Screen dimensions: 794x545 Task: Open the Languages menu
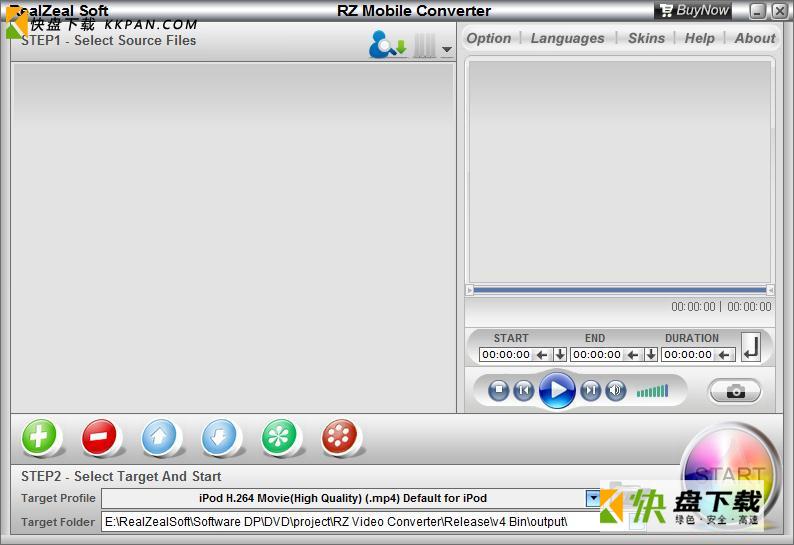[567, 38]
